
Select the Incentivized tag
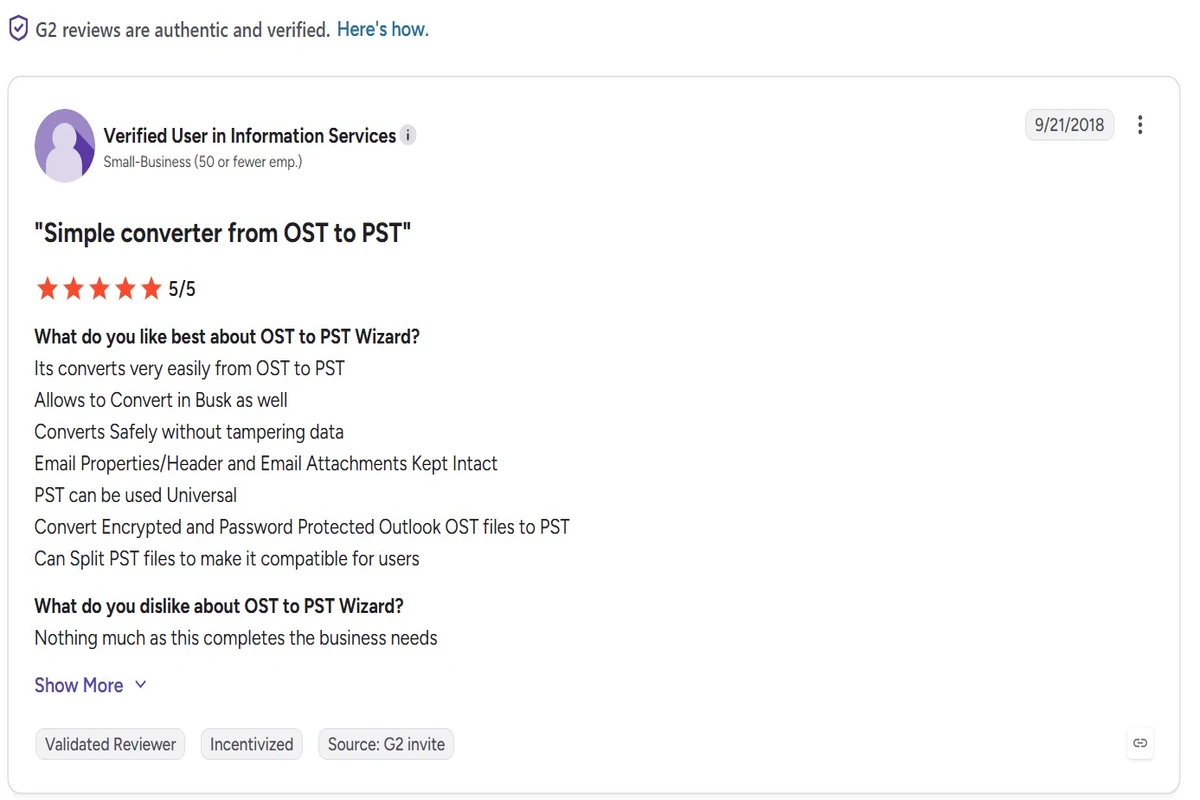point(252,744)
